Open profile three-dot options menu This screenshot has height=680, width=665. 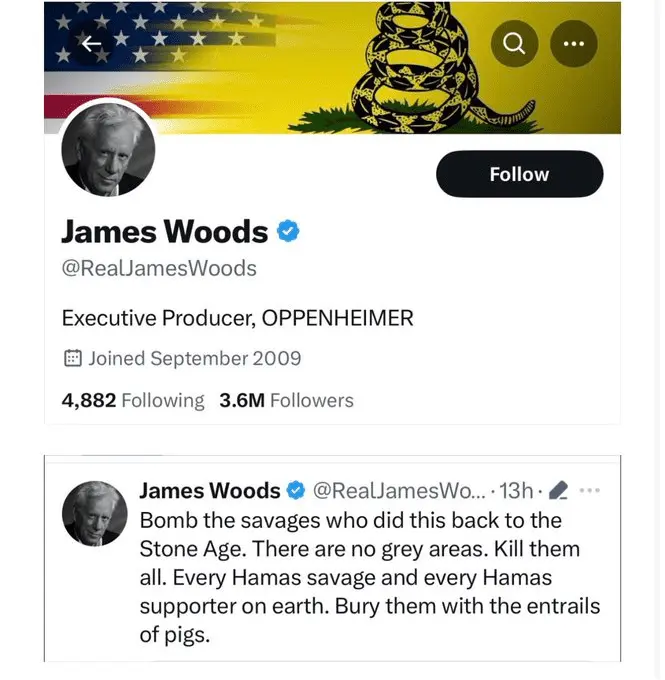(573, 44)
